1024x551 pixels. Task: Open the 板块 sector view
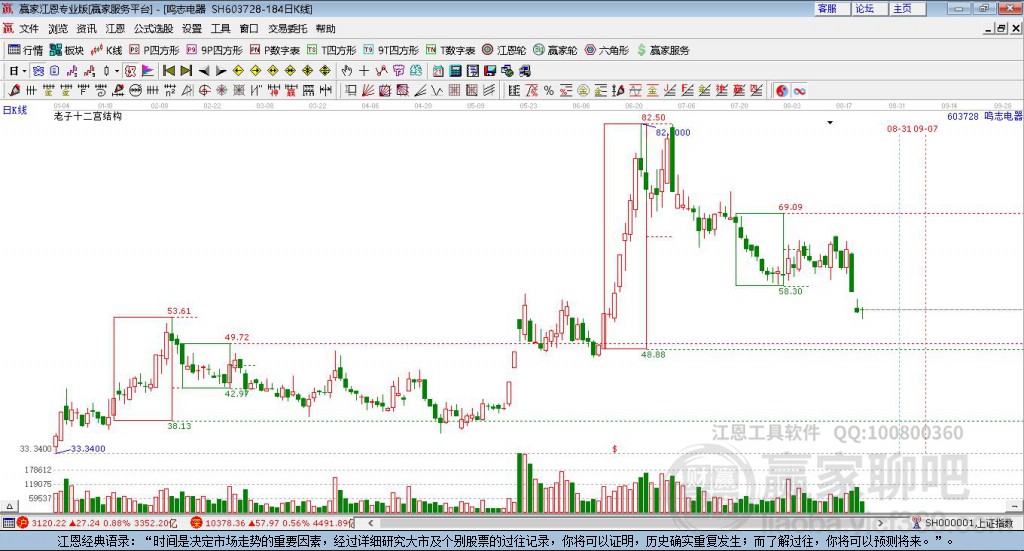pyautogui.click(x=67, y=50)
